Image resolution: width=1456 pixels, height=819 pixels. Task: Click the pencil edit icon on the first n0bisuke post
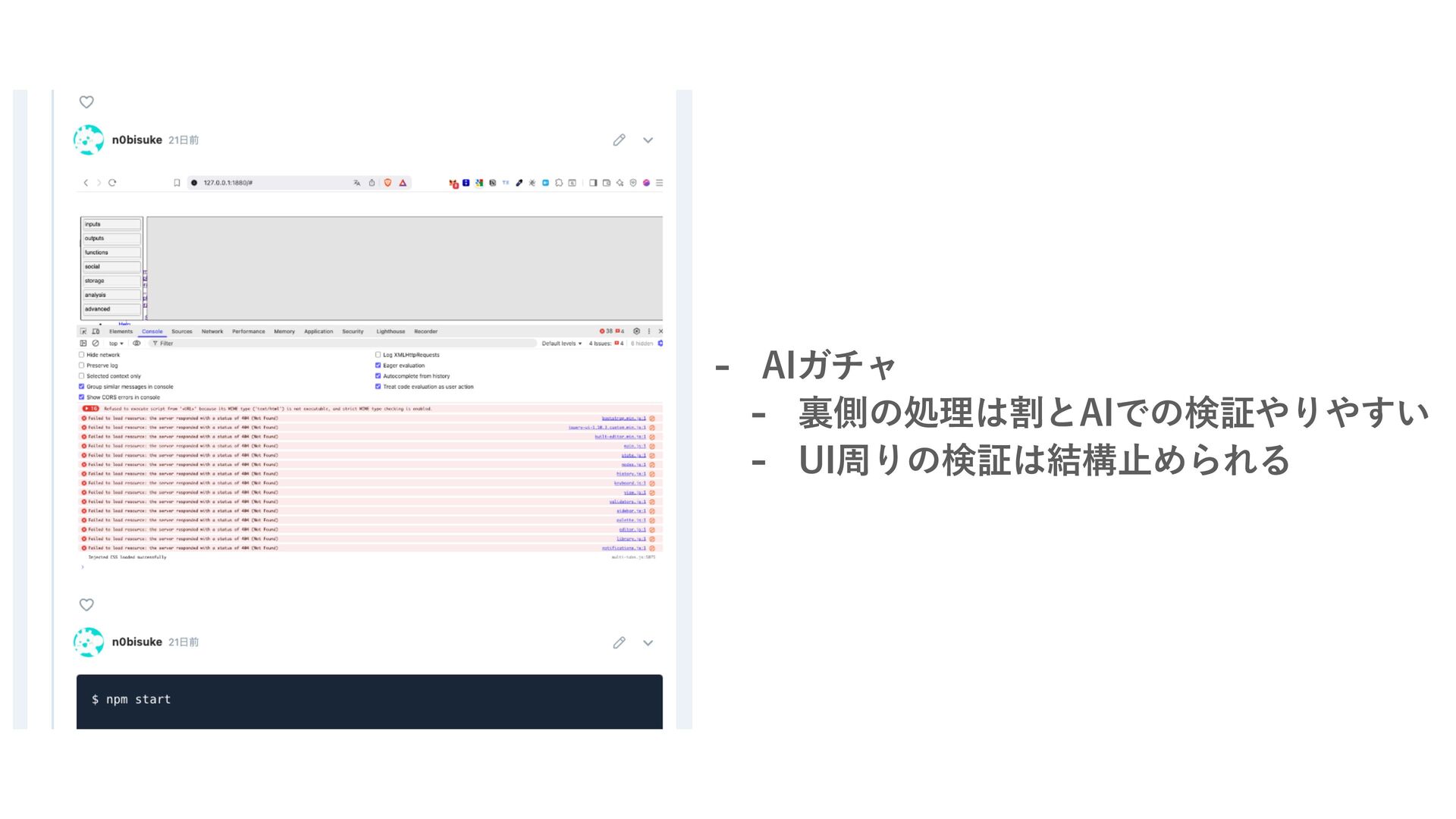coord(619,140)
